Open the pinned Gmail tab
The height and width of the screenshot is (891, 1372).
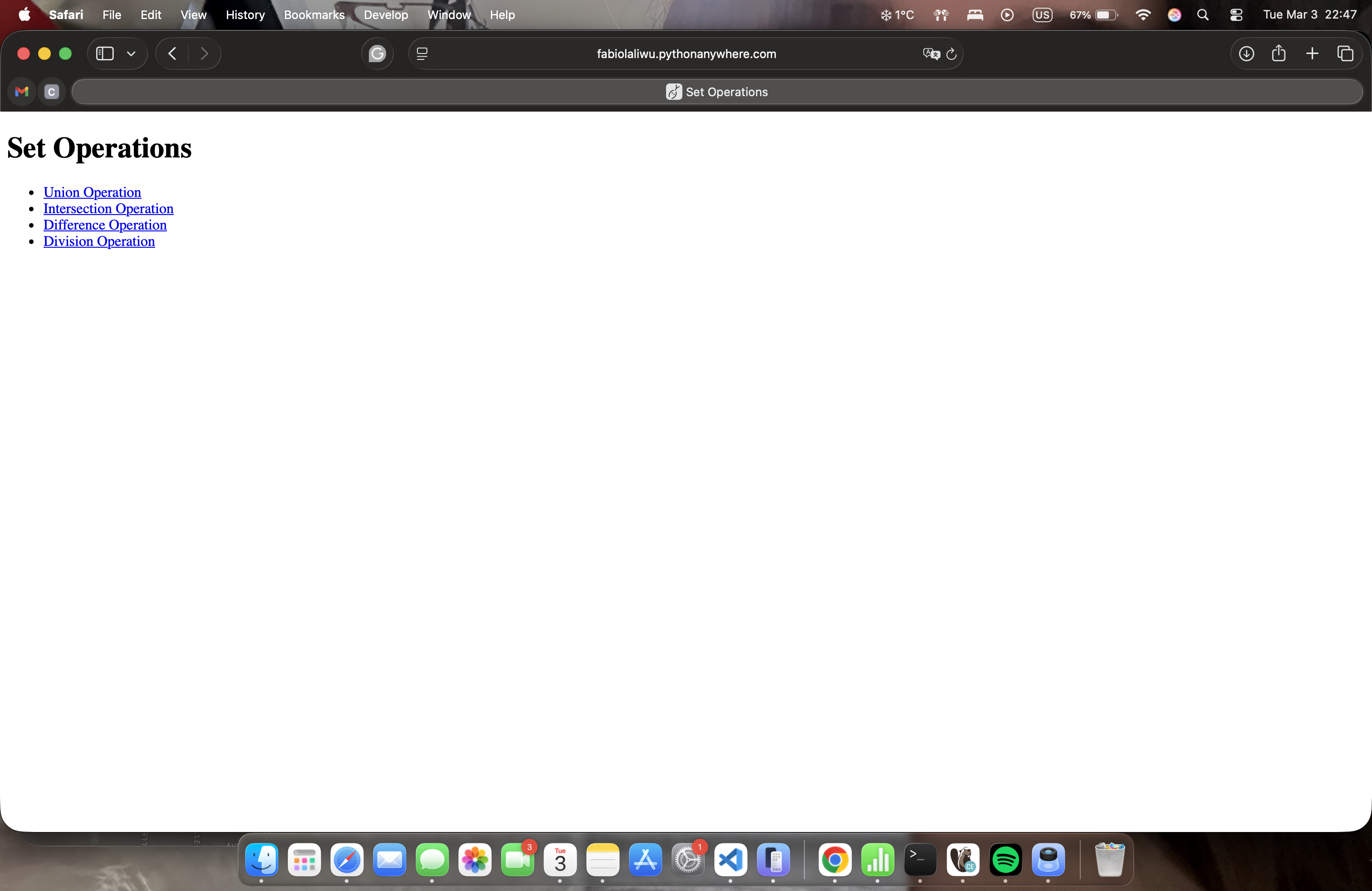[x=22, y=92]
